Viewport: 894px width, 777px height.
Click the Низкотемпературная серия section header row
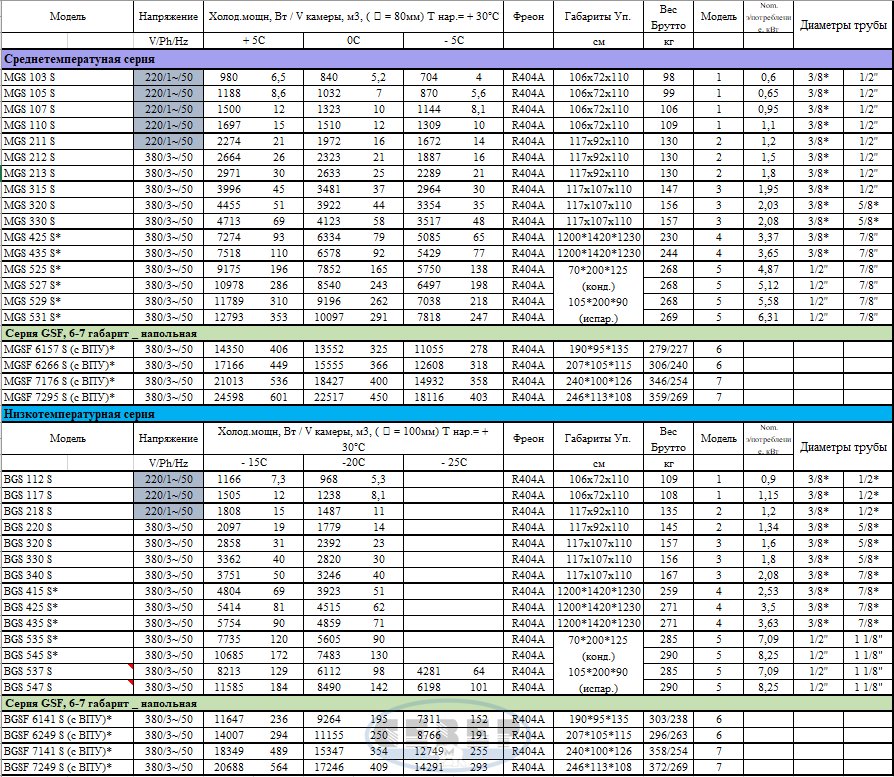click(x=447, y=414)
